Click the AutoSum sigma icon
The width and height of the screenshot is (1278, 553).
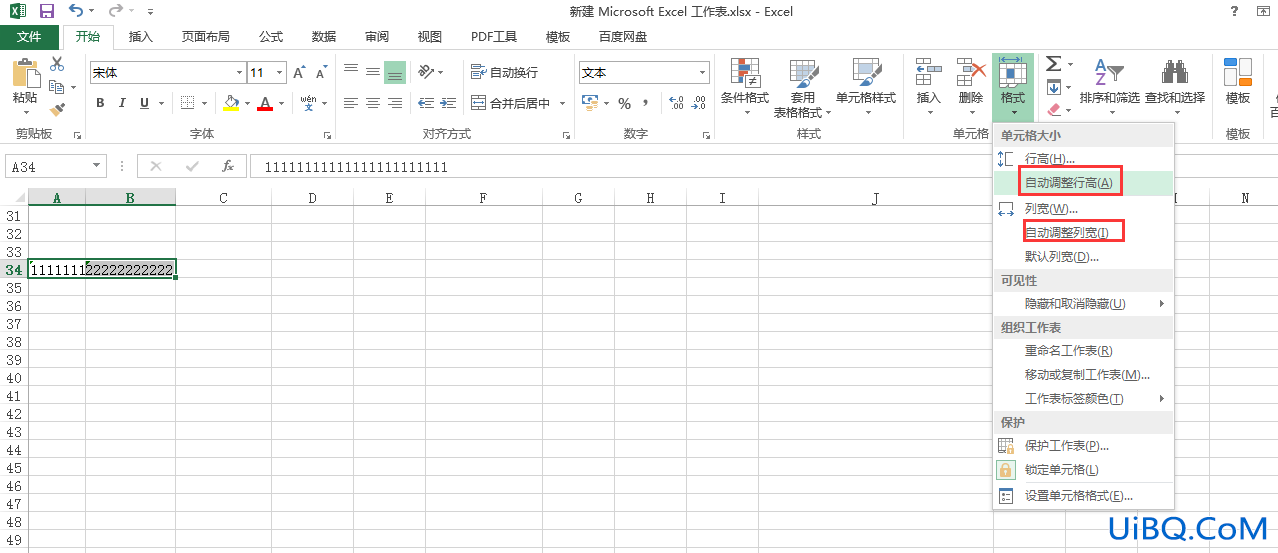coord(1053,64)
